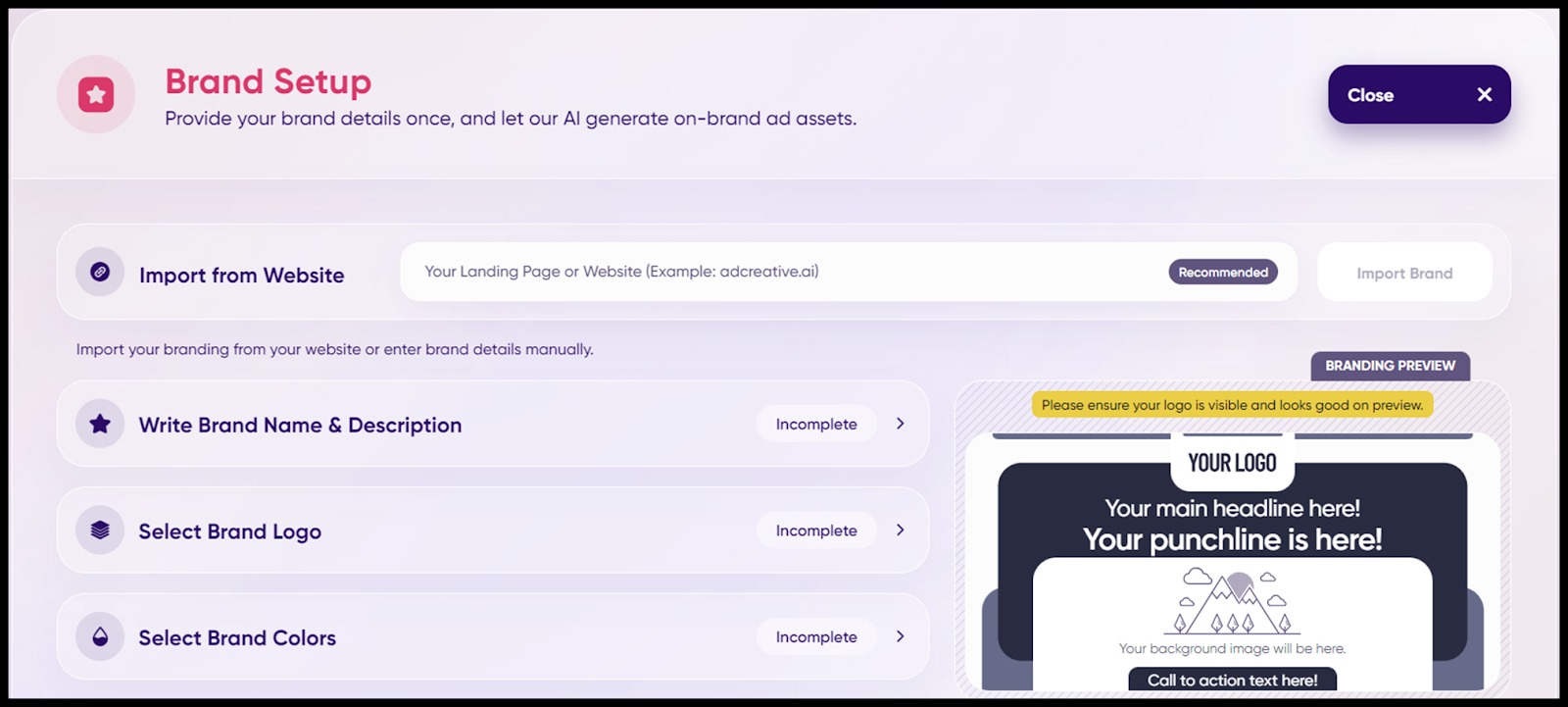Click the star icon for Brand Name & Description
The height and width of the screenshot is (707, 1568).
(x=100, y=424)
